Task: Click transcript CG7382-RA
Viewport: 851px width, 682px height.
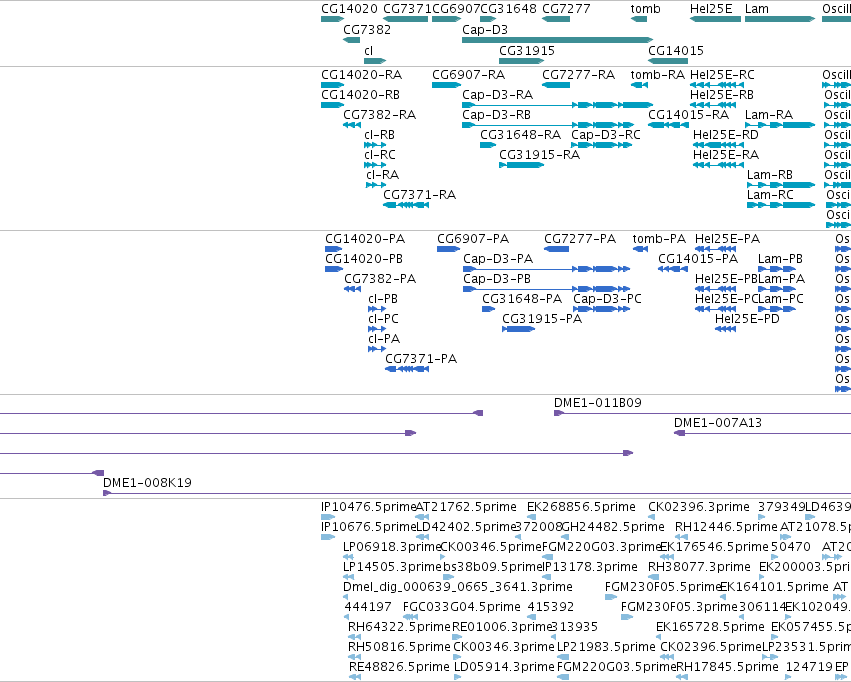Action: coord(379,115)
